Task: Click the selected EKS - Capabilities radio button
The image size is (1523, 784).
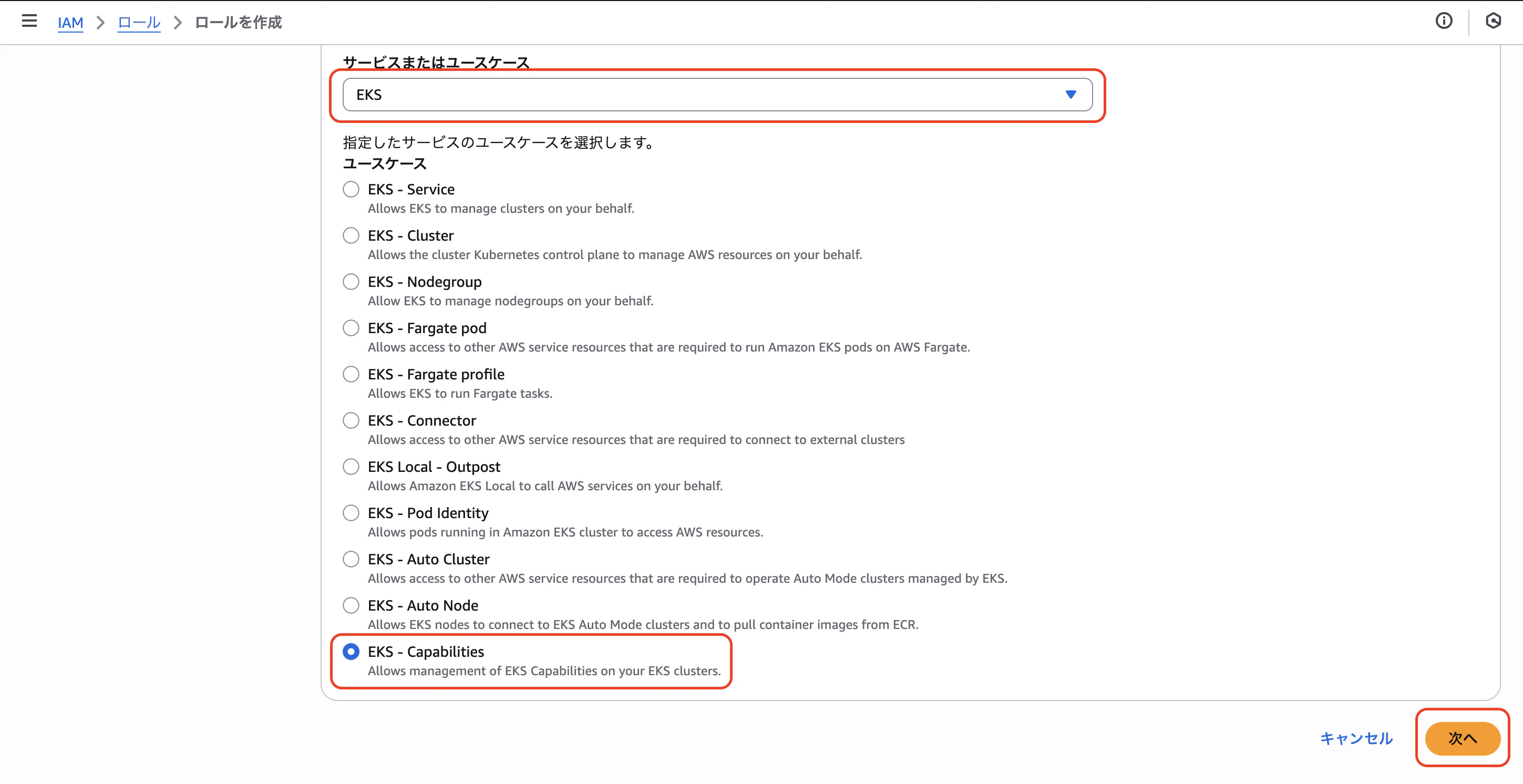Action: (352, 652)
